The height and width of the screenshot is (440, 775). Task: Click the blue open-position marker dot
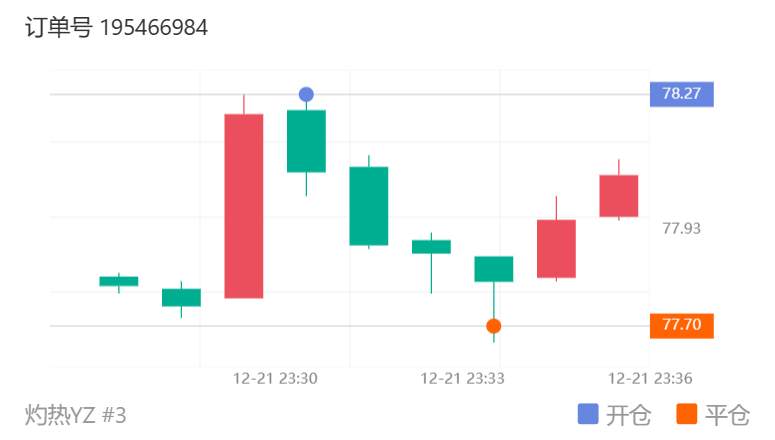(306, 94)
